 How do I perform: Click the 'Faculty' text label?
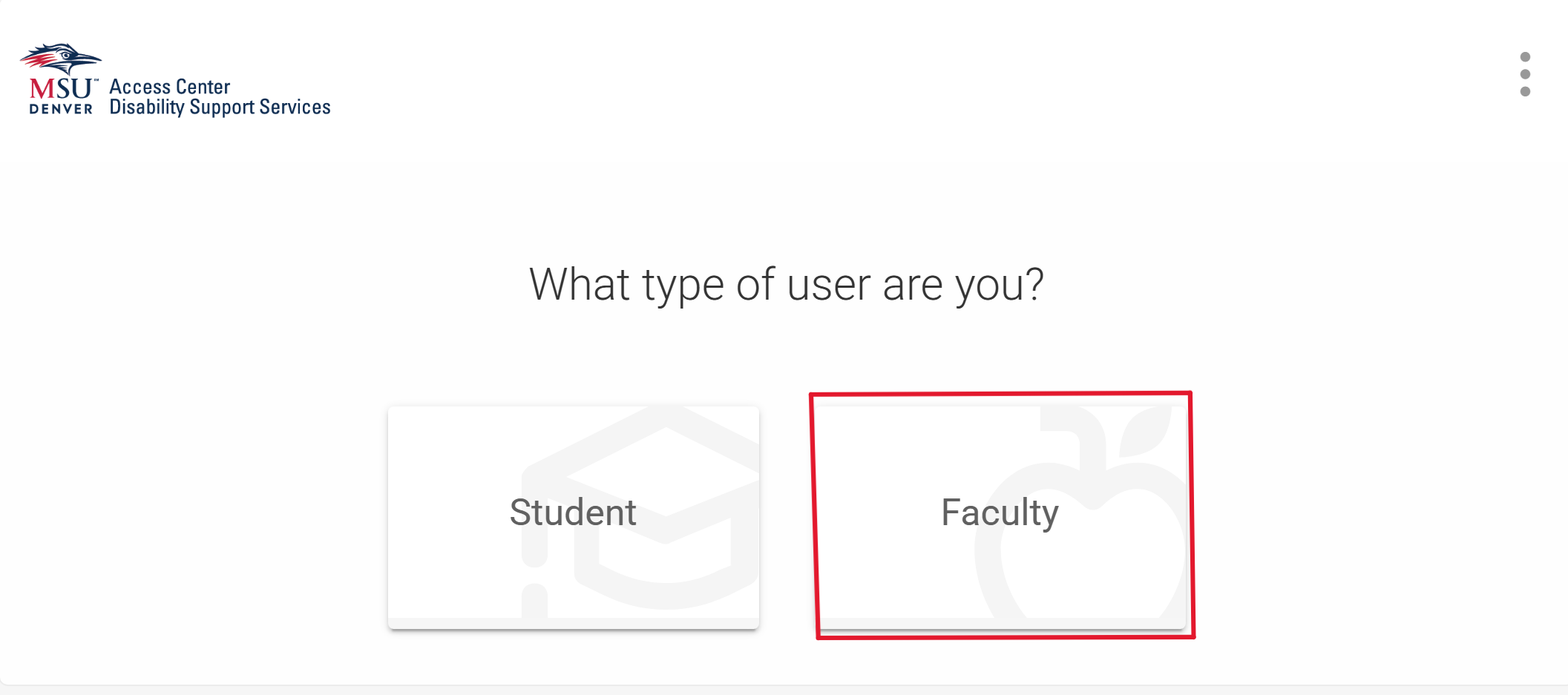(x=1000, y=513)
